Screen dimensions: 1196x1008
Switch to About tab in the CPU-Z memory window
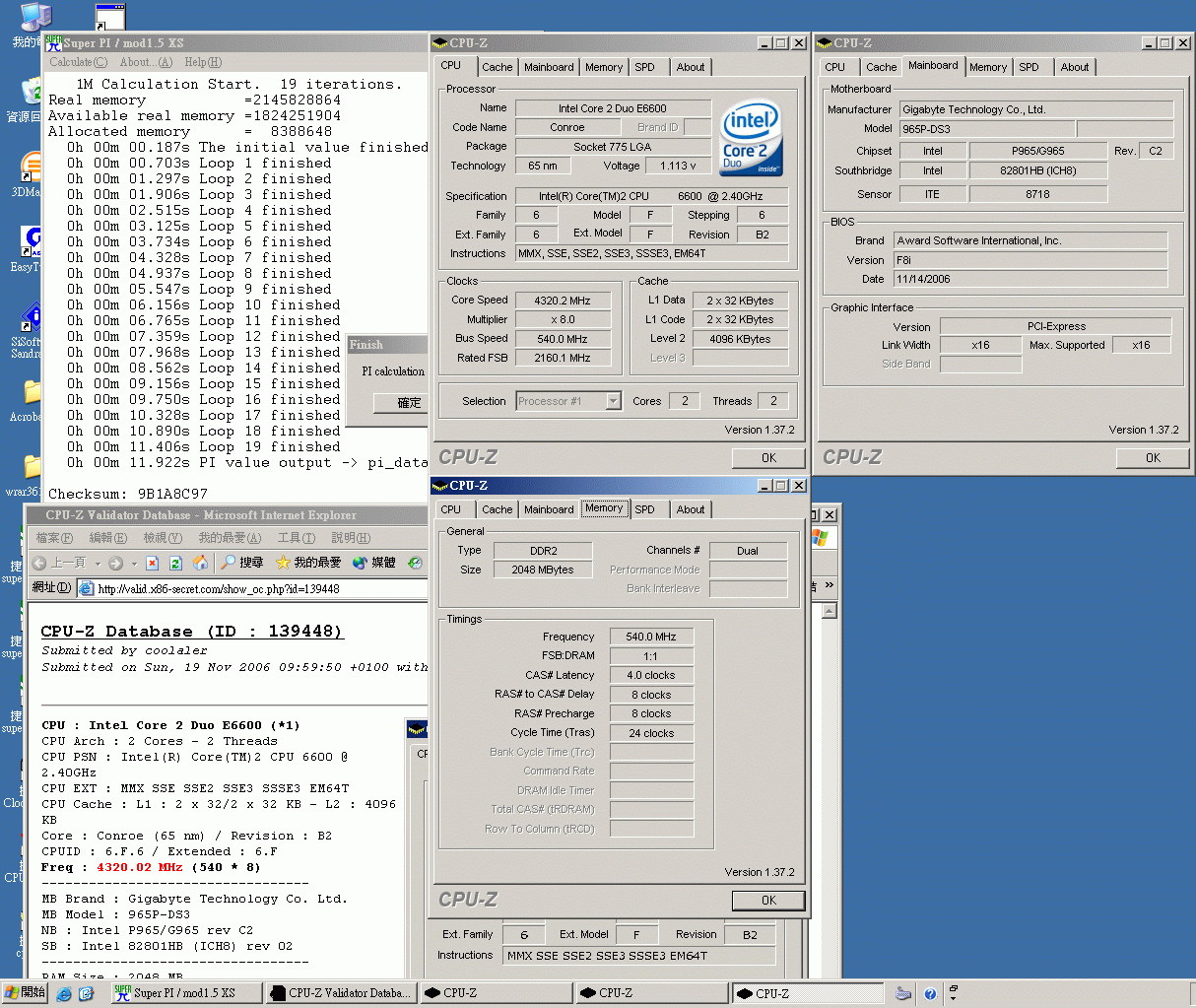point(691,509)
